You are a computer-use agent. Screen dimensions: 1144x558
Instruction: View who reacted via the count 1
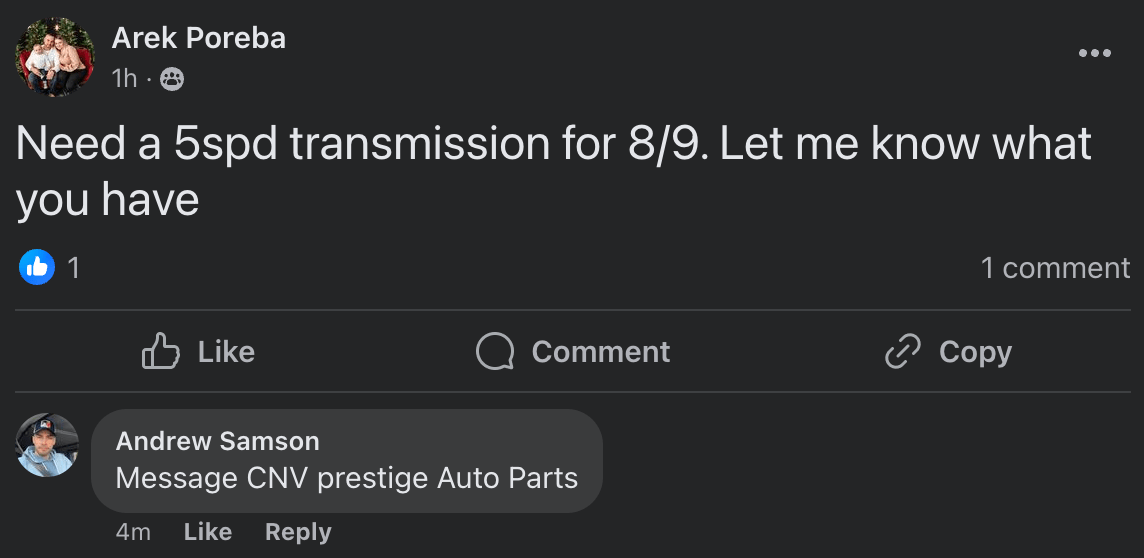pos(73,267)
